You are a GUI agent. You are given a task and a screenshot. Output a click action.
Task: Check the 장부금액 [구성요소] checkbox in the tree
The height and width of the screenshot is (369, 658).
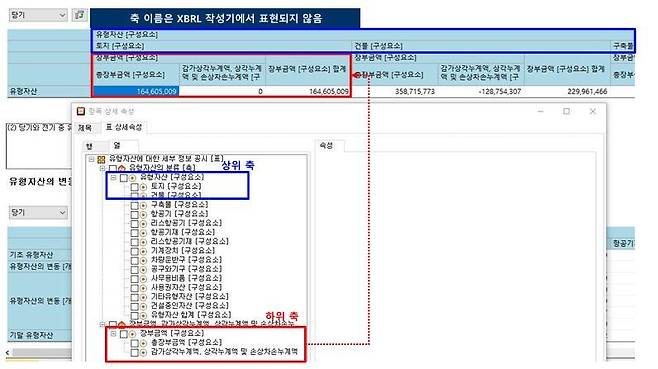[x=124, y=334]
